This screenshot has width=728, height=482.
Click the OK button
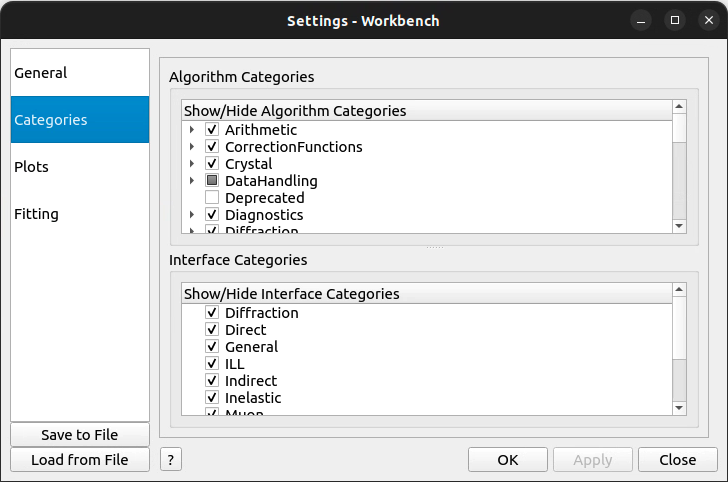coord(507,460)
